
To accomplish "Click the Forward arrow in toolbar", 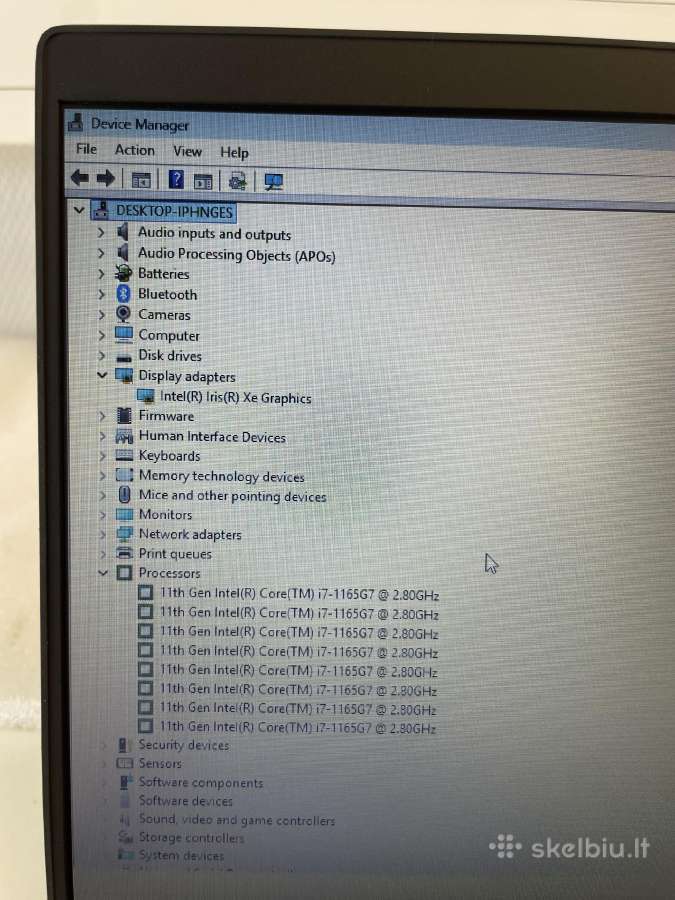I will [106, 179].
